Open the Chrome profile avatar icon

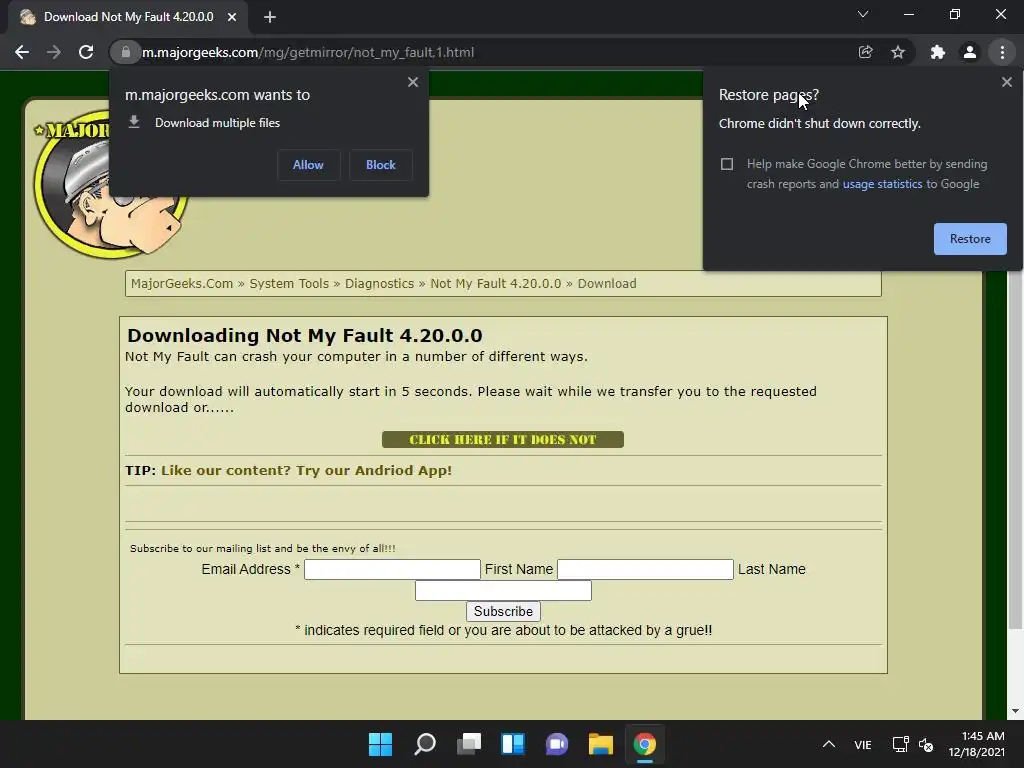coord(970,52)
